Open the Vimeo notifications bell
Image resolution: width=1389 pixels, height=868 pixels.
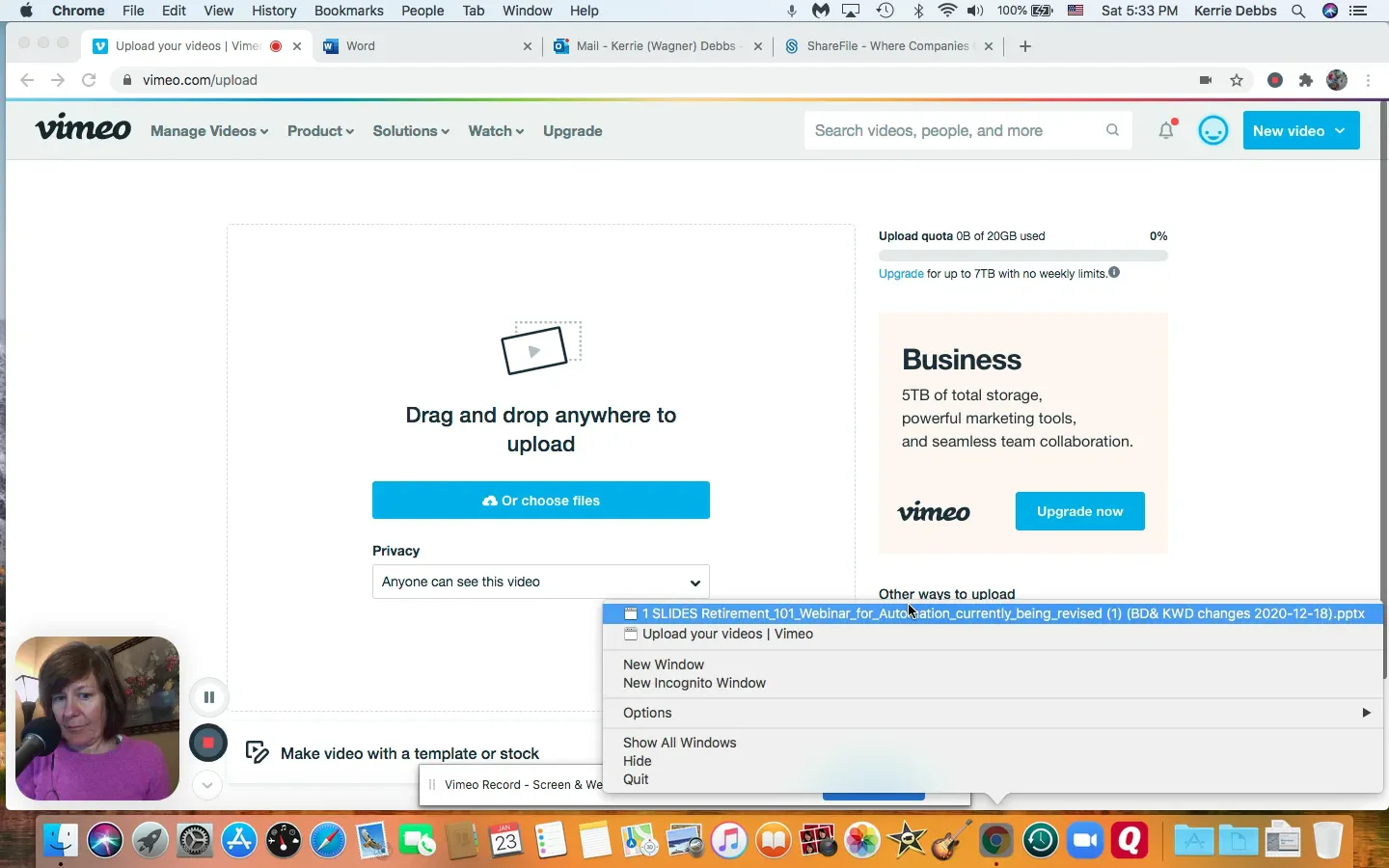[x=1166, y=130]
